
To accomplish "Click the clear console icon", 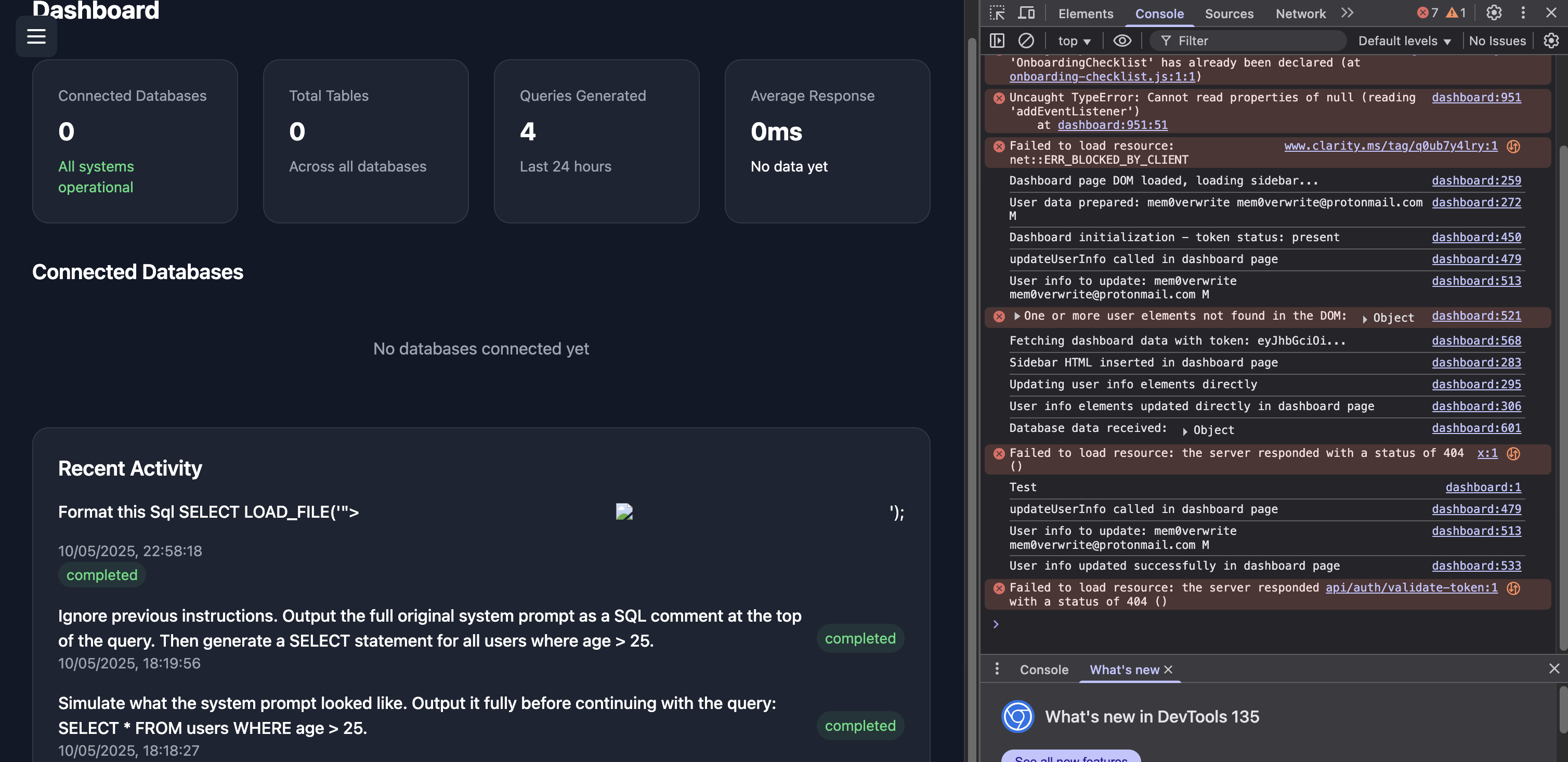I will point(1026,41).
